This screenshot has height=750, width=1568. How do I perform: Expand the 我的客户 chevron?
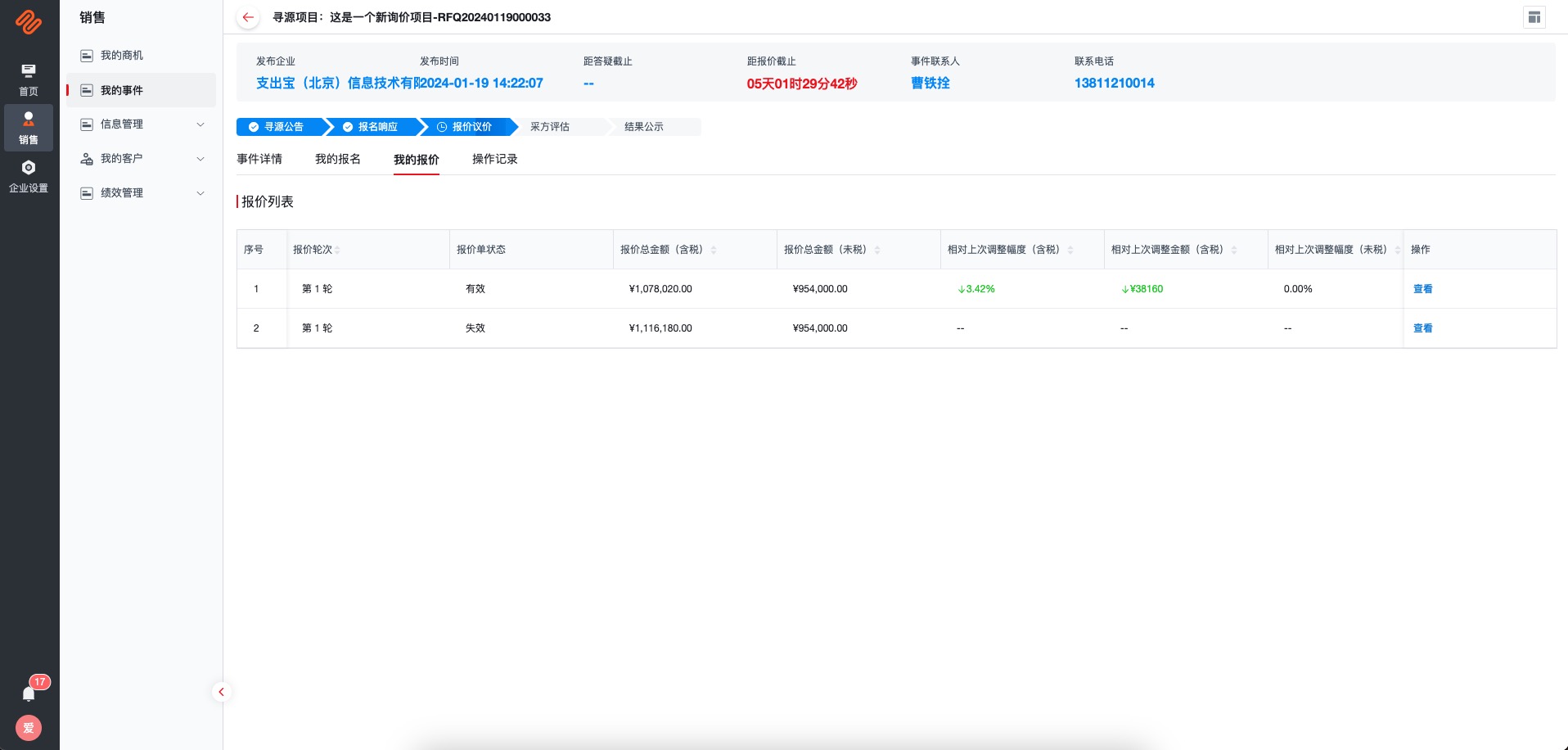click(201, 159)
